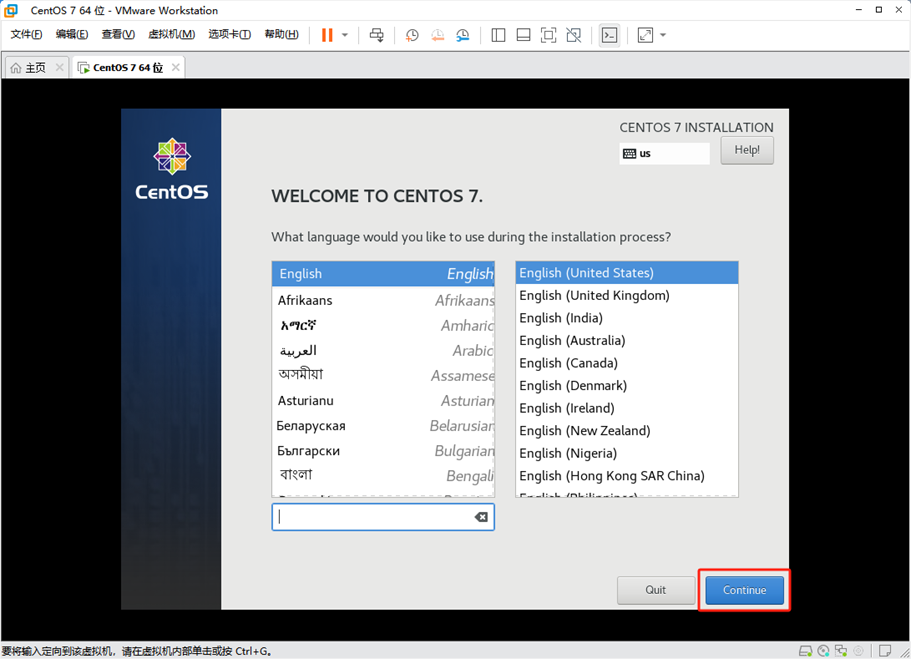This screenshot has height=659, width=911.
Task: Click the network adapter status icon
Action: pyautogui.click(x=841, y=651)
